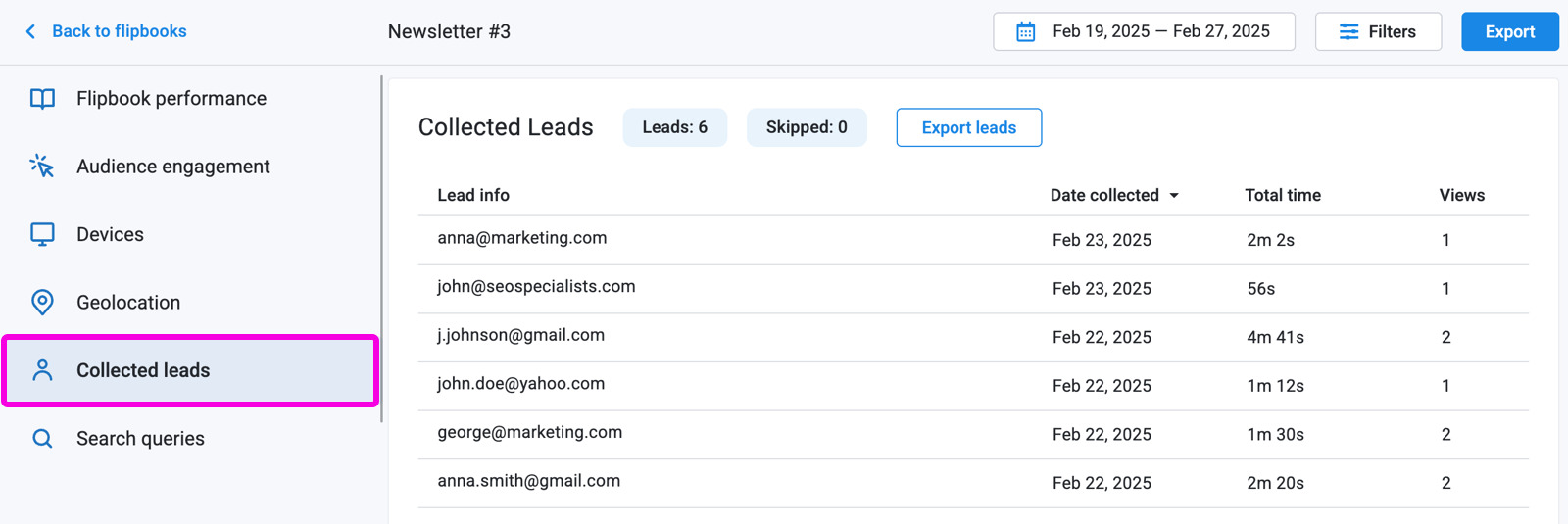Click the Devices monitor icon
The height and width of the screenshot is (524, 1568).
42,235
